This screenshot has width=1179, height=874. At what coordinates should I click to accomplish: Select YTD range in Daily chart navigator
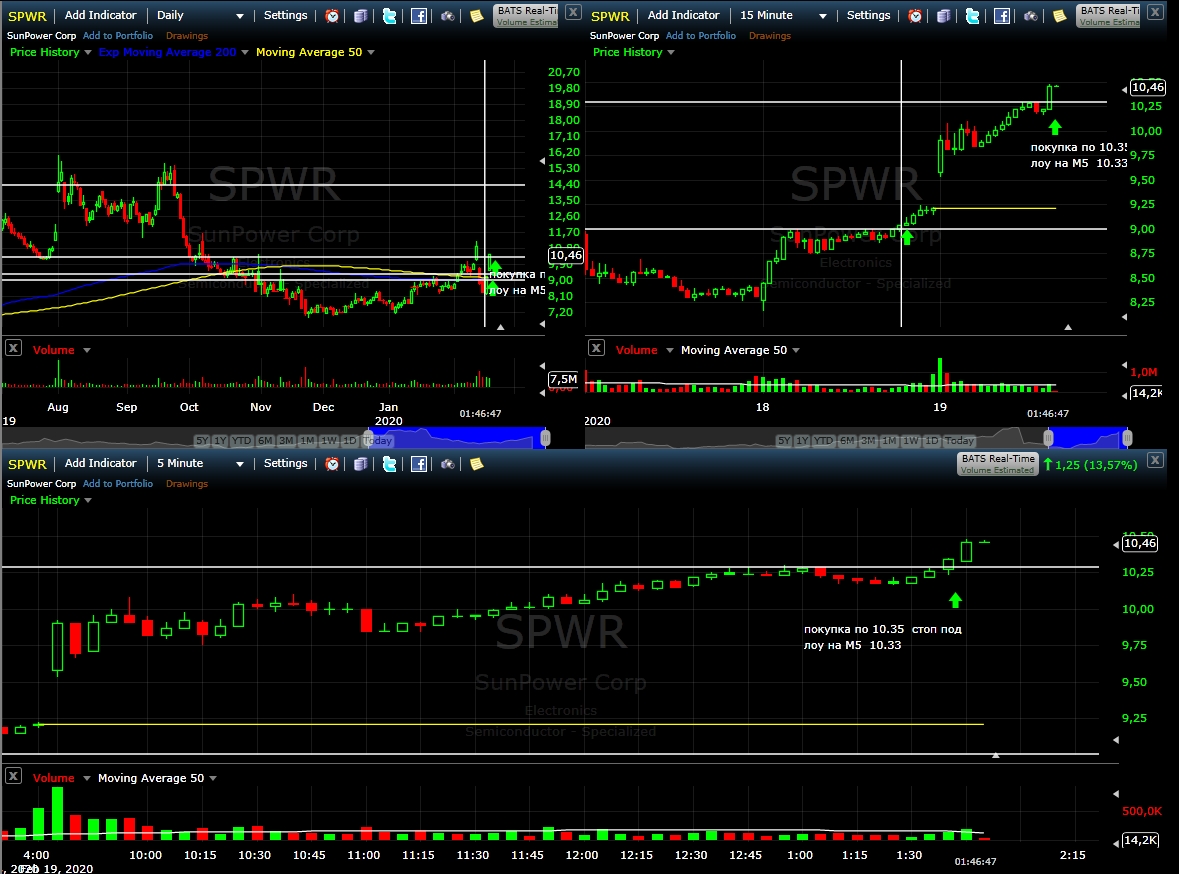point(241,441)
